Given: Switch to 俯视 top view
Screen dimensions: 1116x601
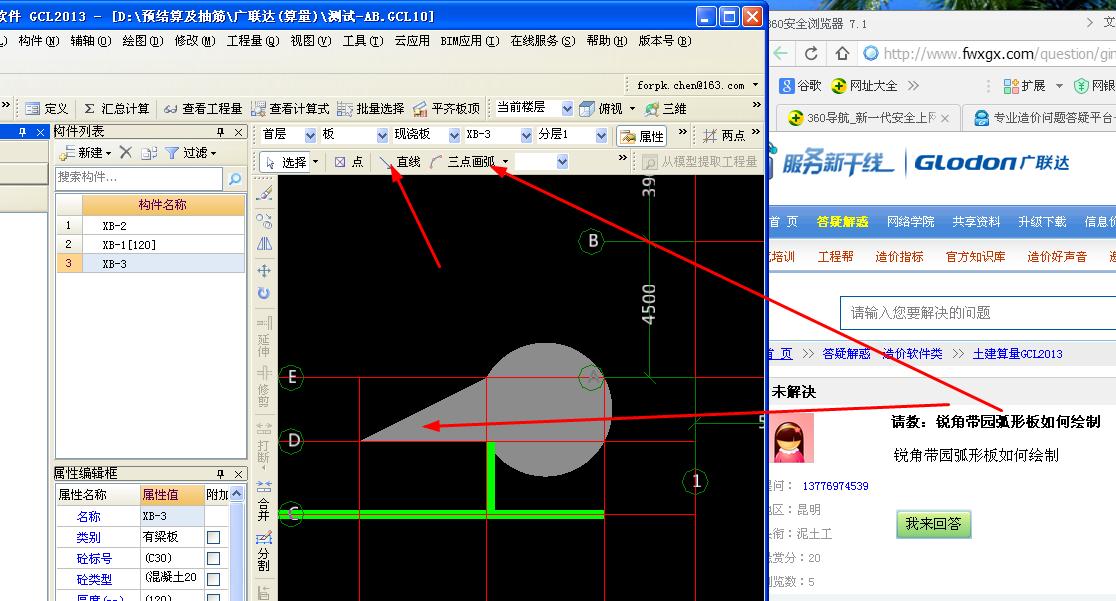Looking at the screenshot, I should point(602,109).
